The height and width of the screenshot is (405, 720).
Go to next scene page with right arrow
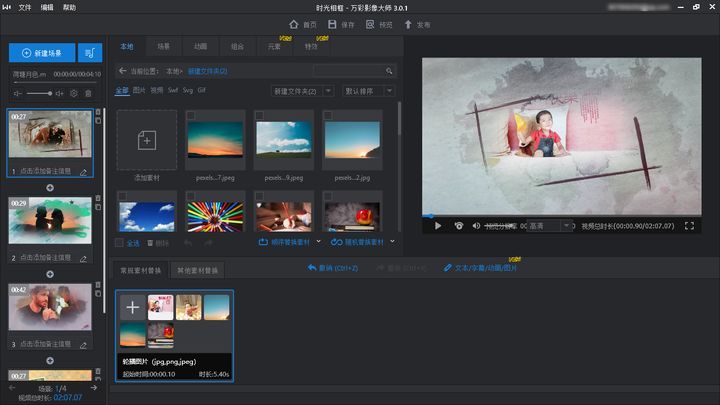(94, 388)
